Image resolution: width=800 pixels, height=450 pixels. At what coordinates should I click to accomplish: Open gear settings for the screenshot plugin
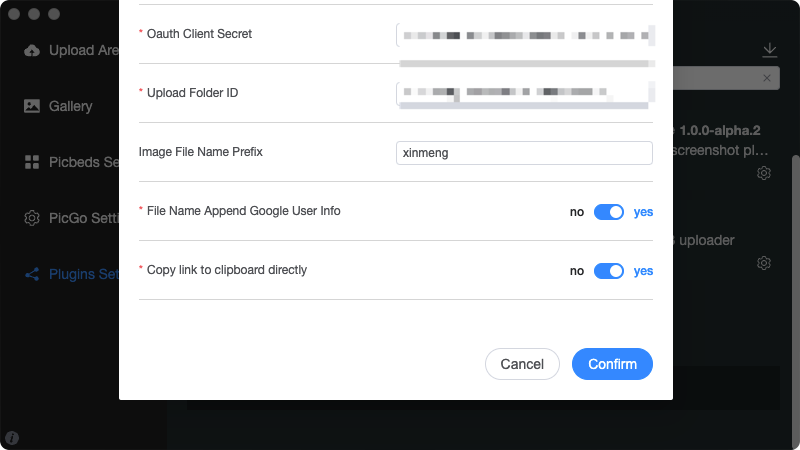click(x=764, y=173)
